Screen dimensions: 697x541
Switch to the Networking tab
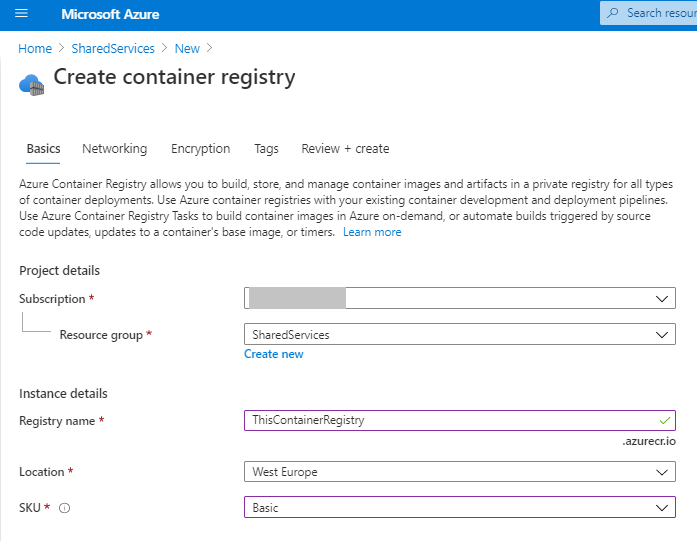point(115,148)
